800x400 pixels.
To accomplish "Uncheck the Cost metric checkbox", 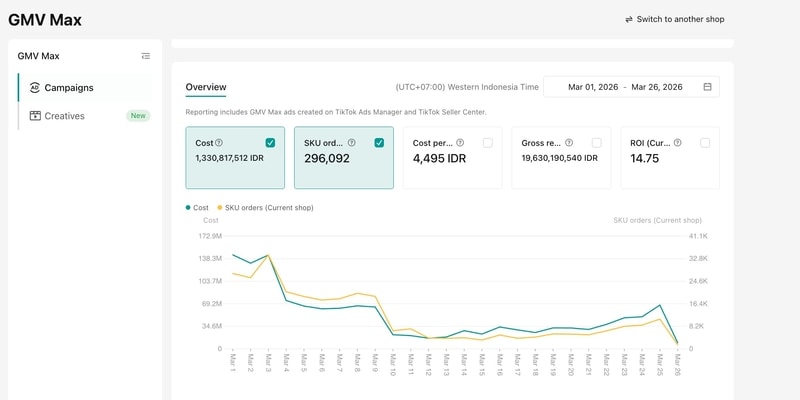I will pos(270,143).
